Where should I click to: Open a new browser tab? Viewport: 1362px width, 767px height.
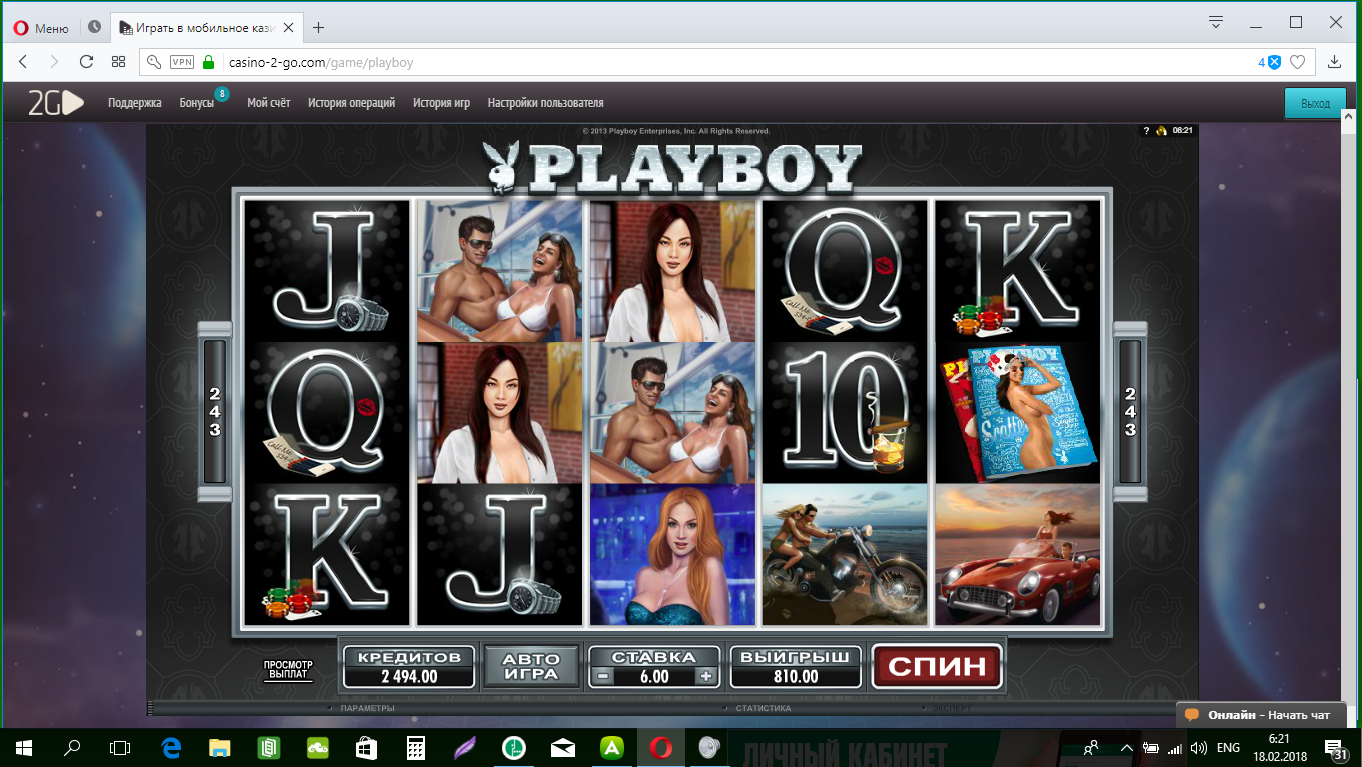319,27
